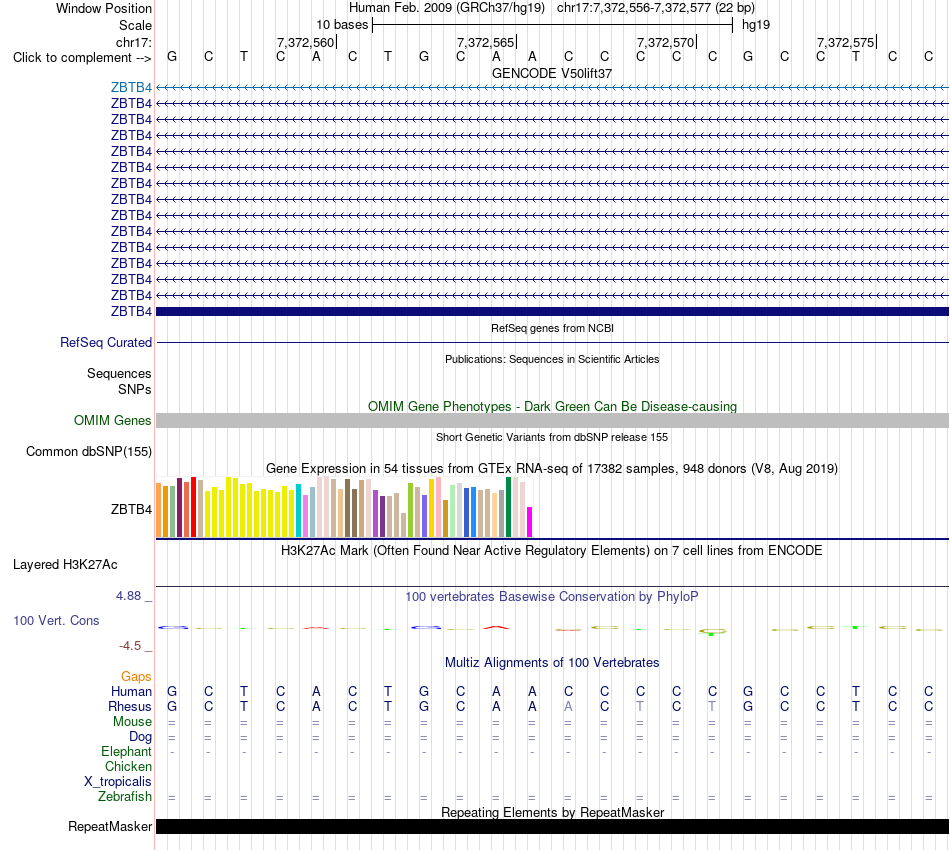Click the Zebrafish species label
This screenshot has height=850, width=950.
(x=125, y=796)
